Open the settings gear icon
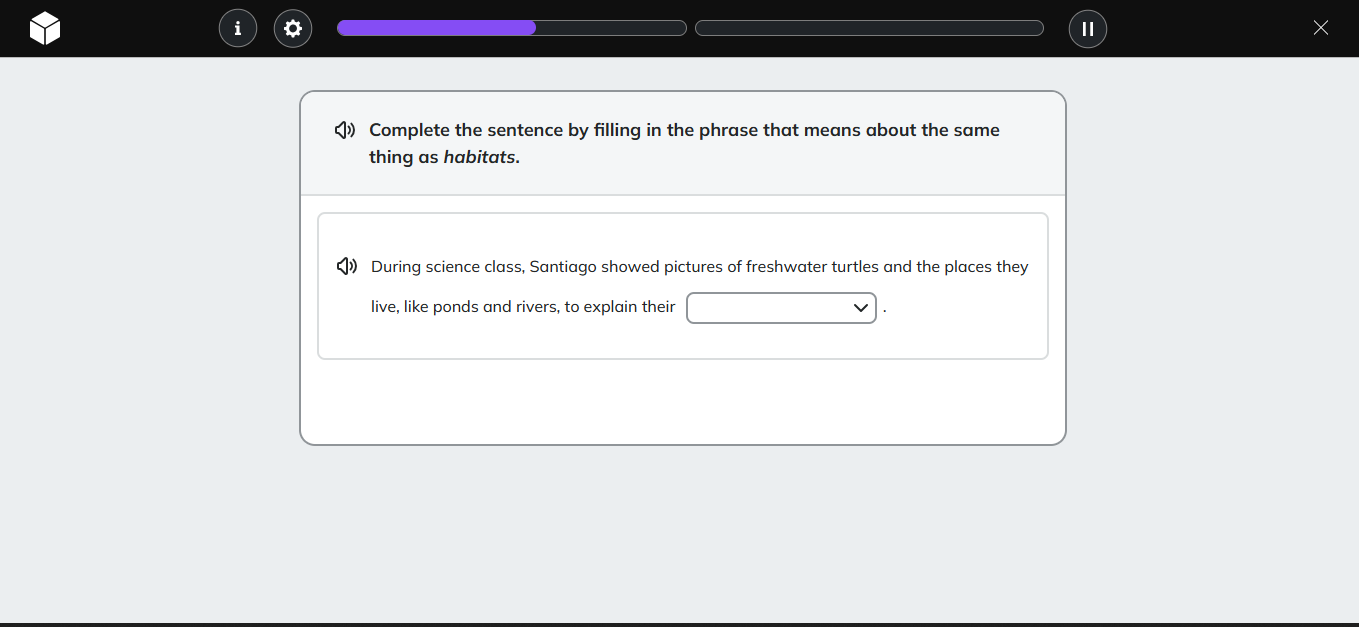The image size is (1359, 627). [293, 28]
